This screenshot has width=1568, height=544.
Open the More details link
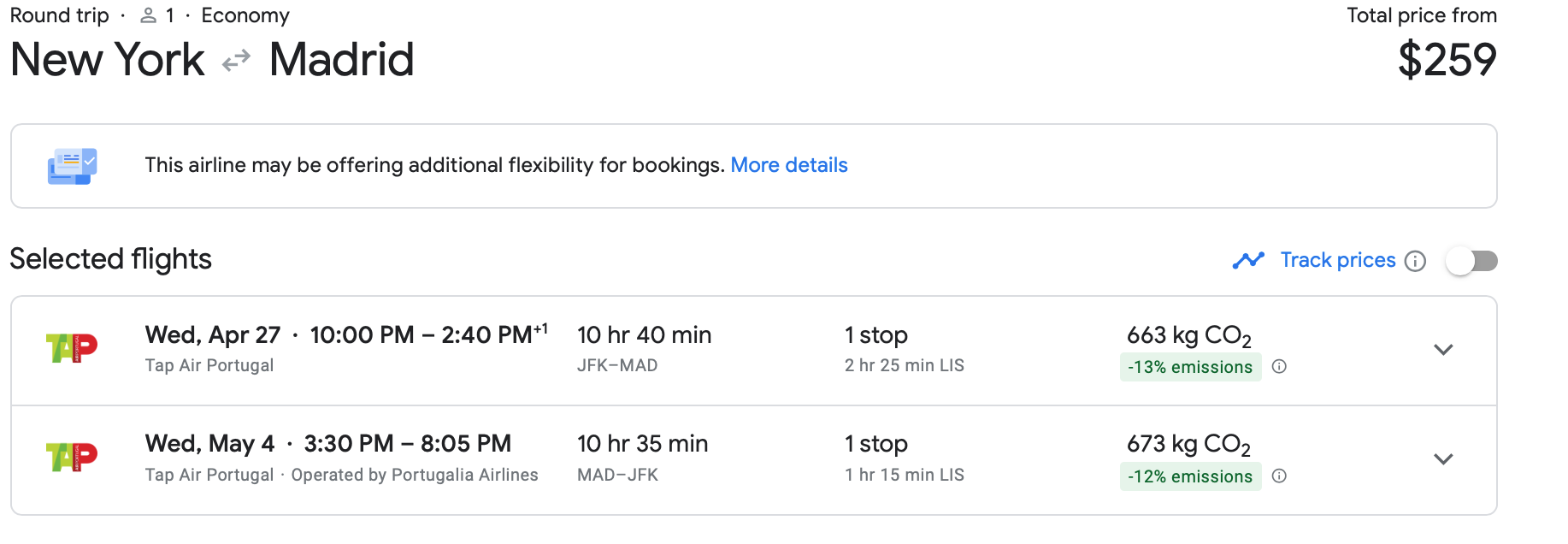[789, 165]
